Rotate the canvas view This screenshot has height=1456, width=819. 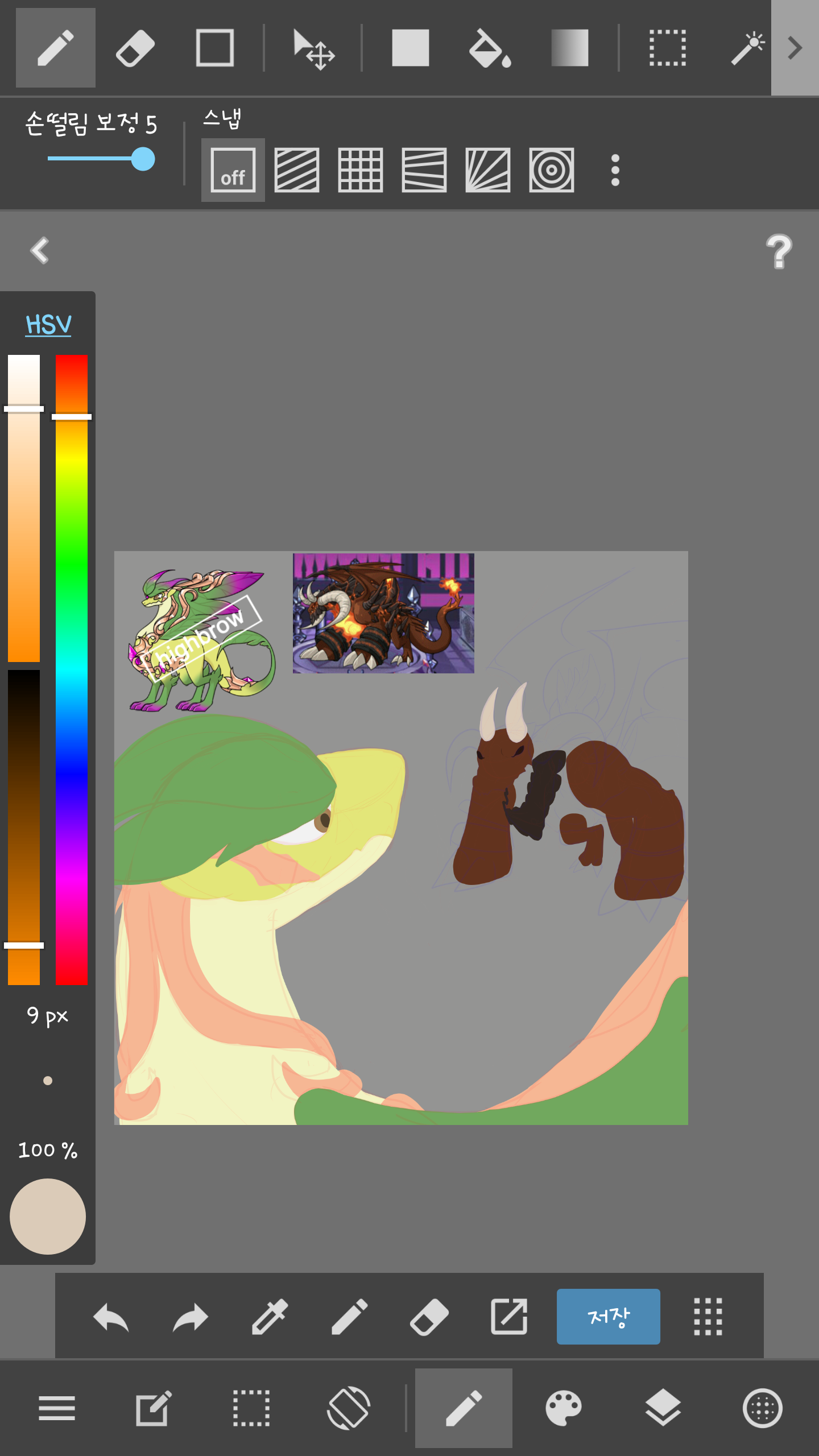[x=349, y=1408]
